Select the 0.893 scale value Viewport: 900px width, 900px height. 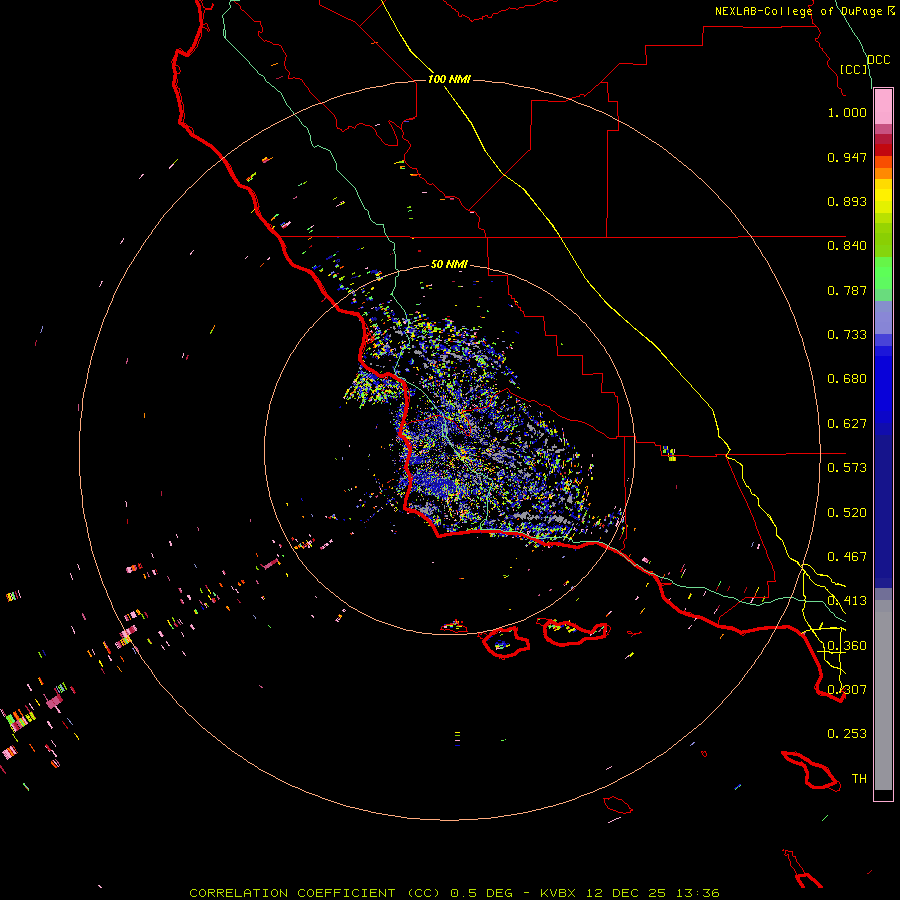[x=847, y=201]
